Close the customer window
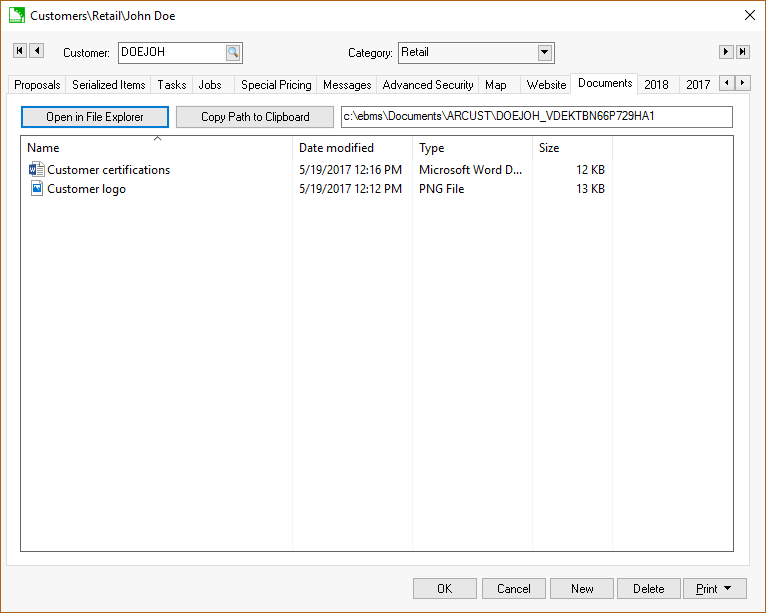This screenshot has width=766, height=613. pyautogui.click(x=750, y=15)
